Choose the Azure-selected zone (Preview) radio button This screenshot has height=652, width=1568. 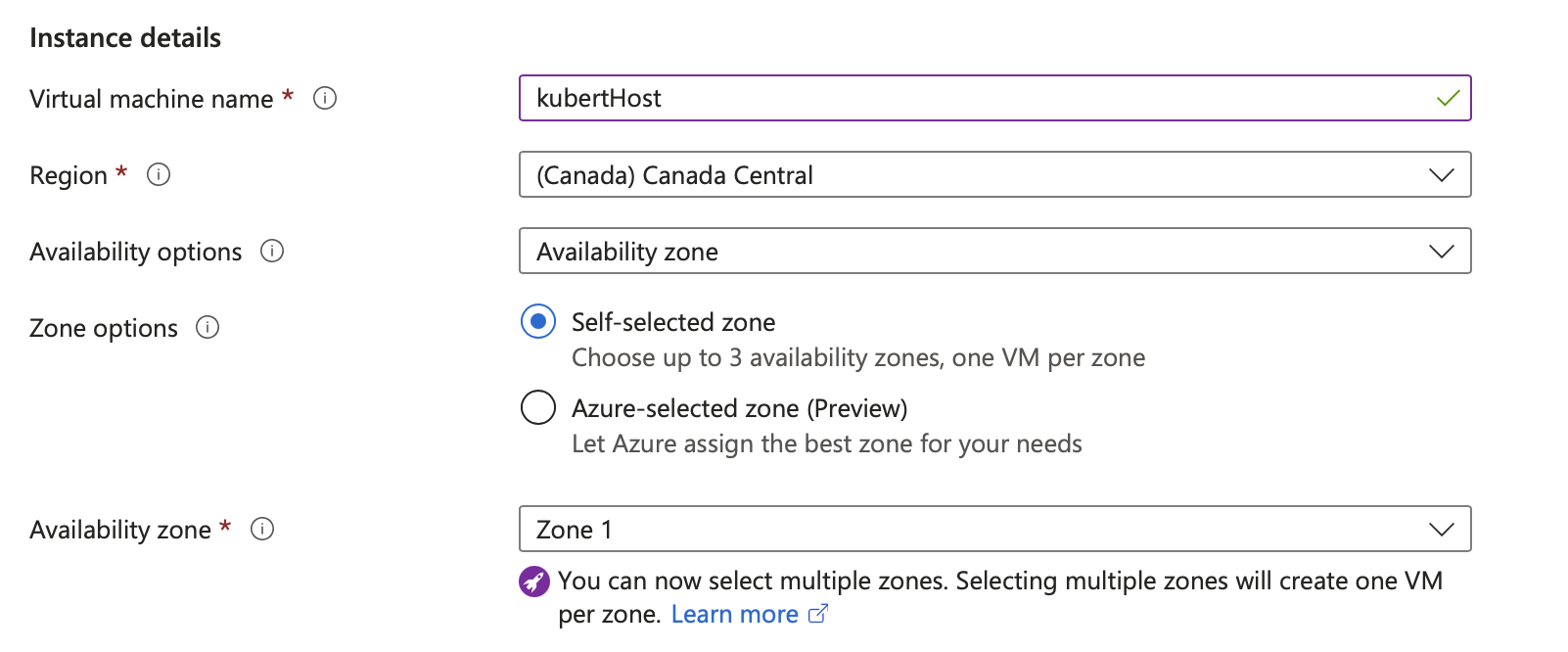point(538,407)
